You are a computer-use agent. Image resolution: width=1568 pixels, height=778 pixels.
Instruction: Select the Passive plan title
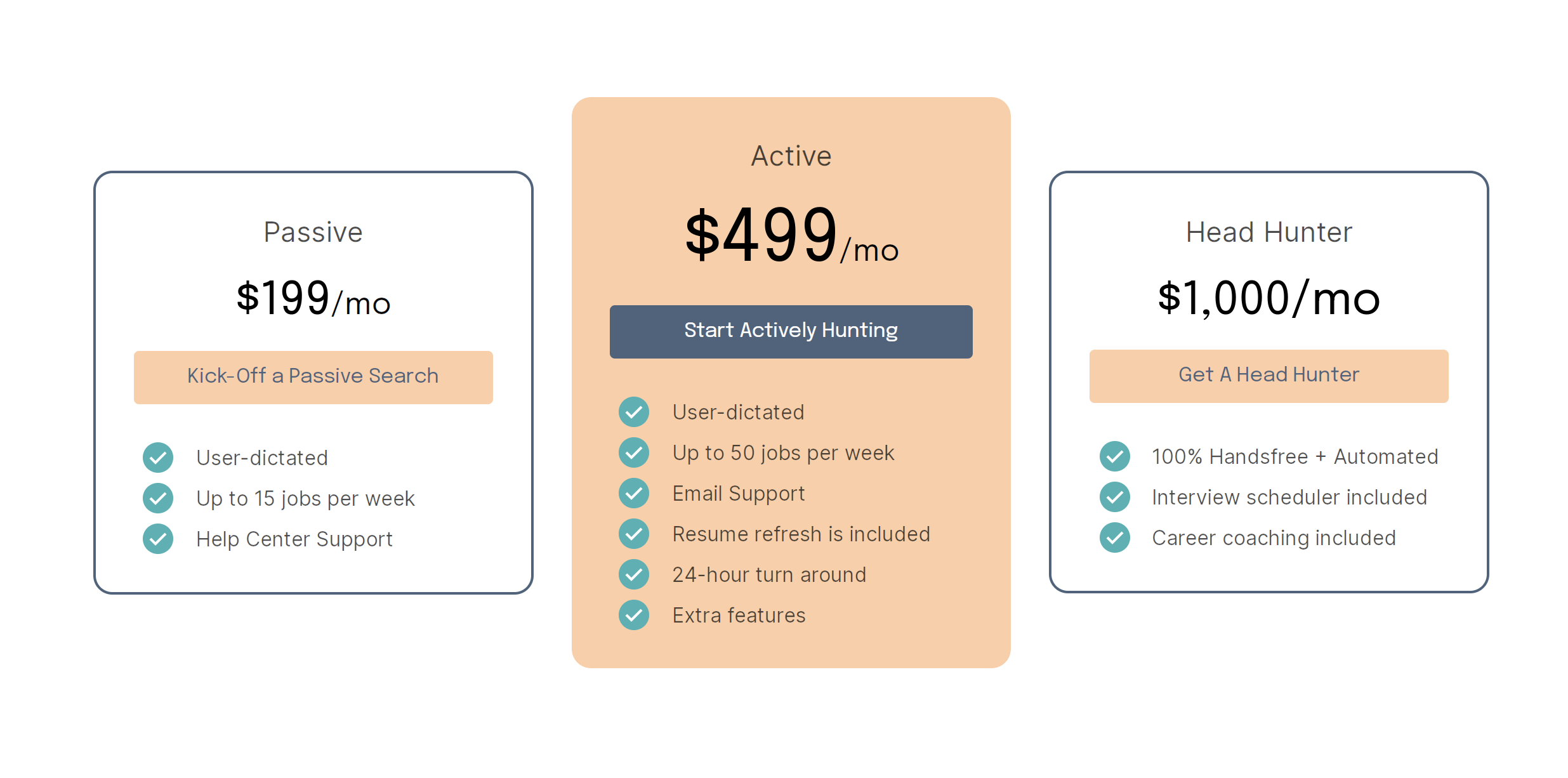(x=313, y=232)
